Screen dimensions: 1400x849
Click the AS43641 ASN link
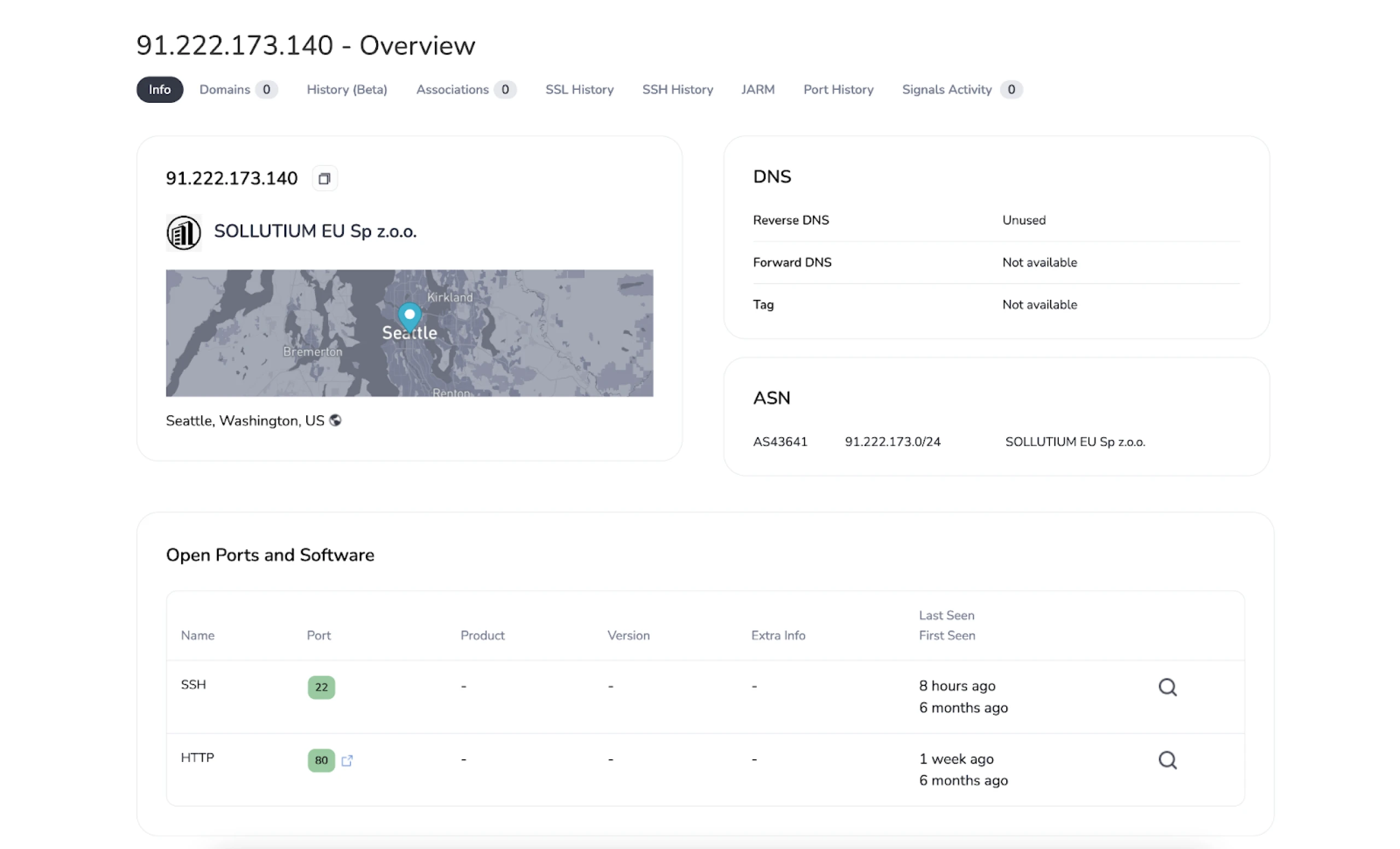[780, 441]
